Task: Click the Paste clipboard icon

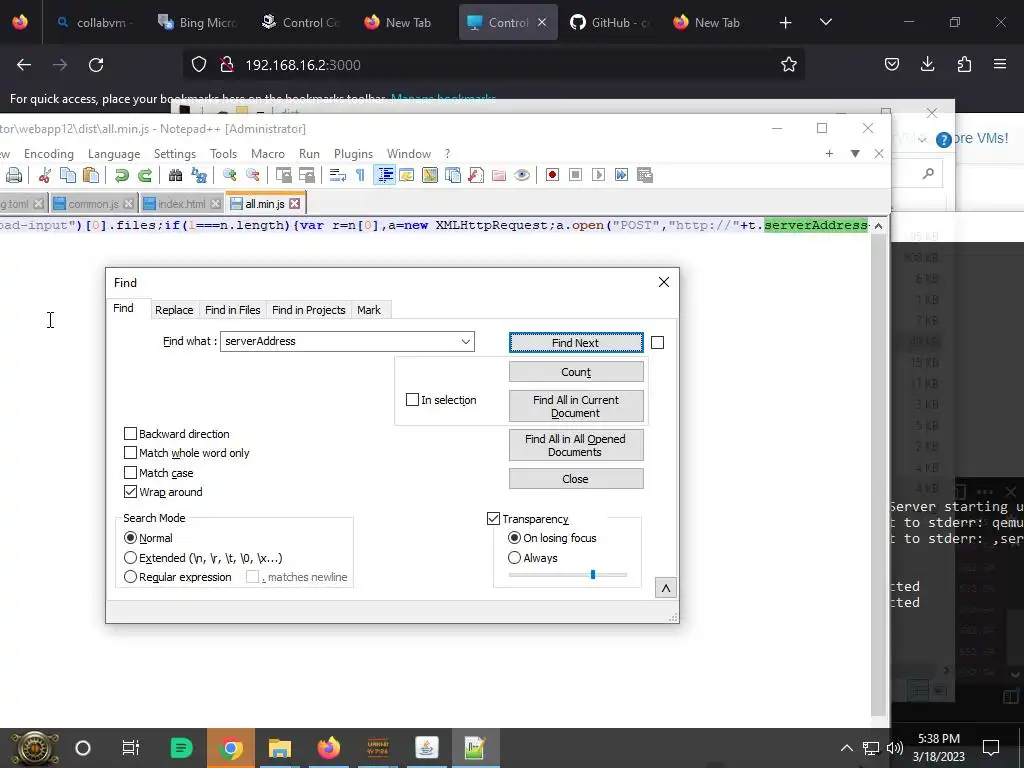Action: coord(91,175)
